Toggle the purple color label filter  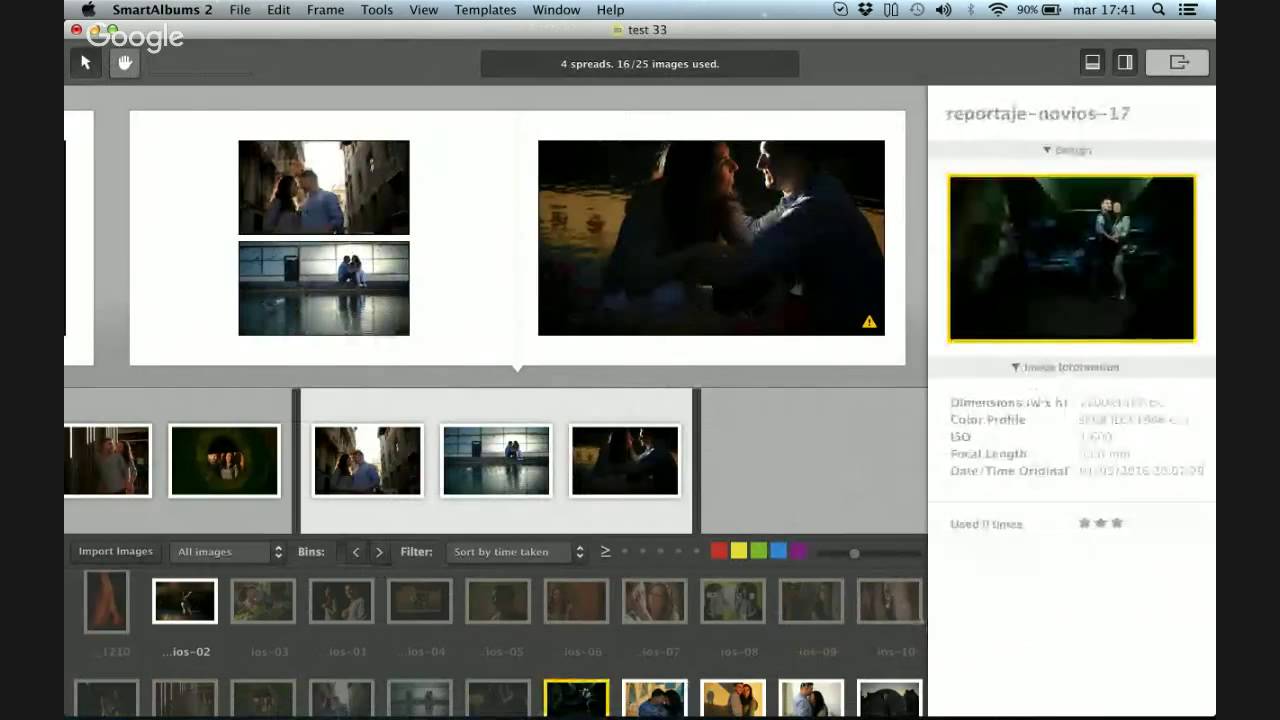798,550
